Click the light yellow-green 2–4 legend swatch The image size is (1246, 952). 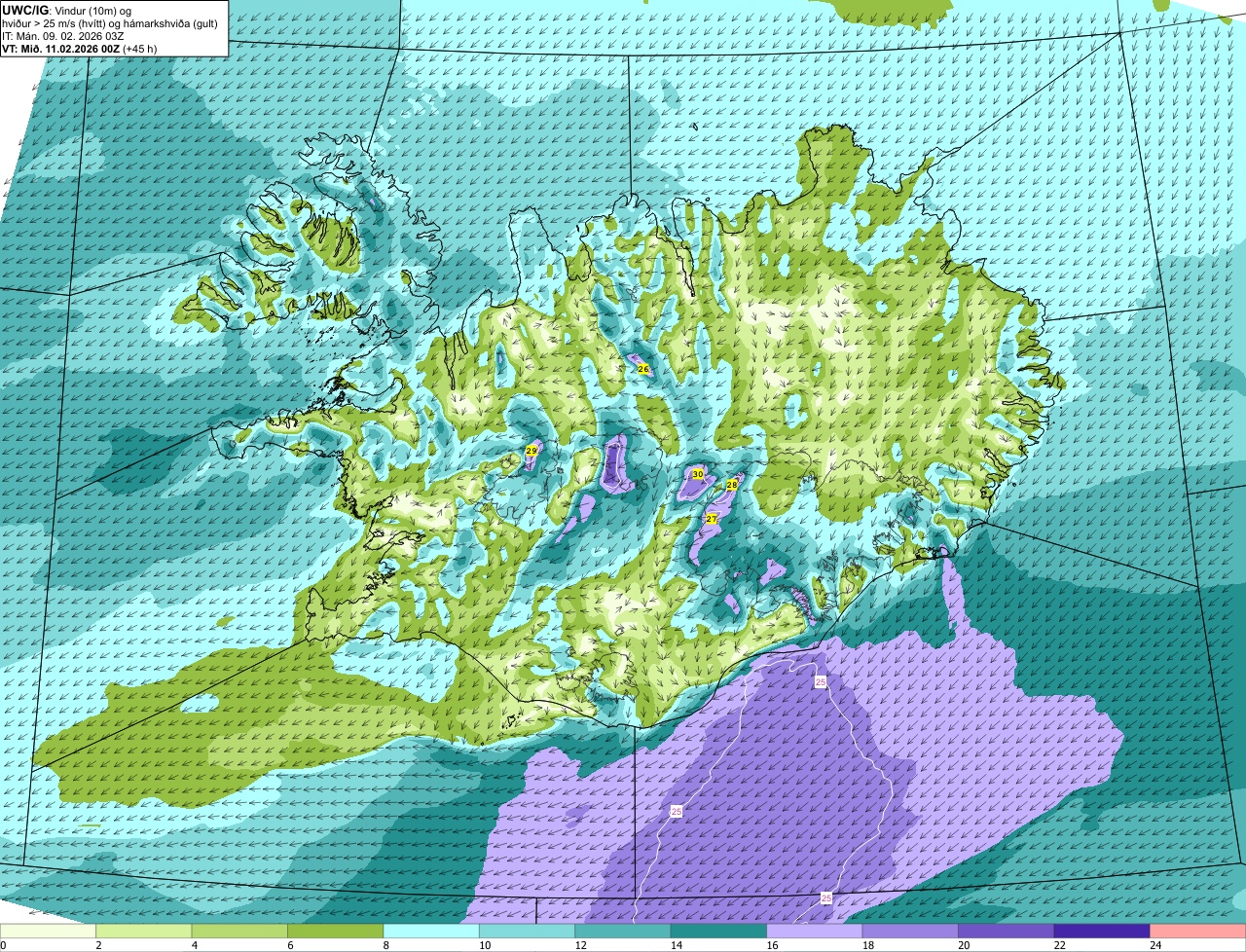144,931
